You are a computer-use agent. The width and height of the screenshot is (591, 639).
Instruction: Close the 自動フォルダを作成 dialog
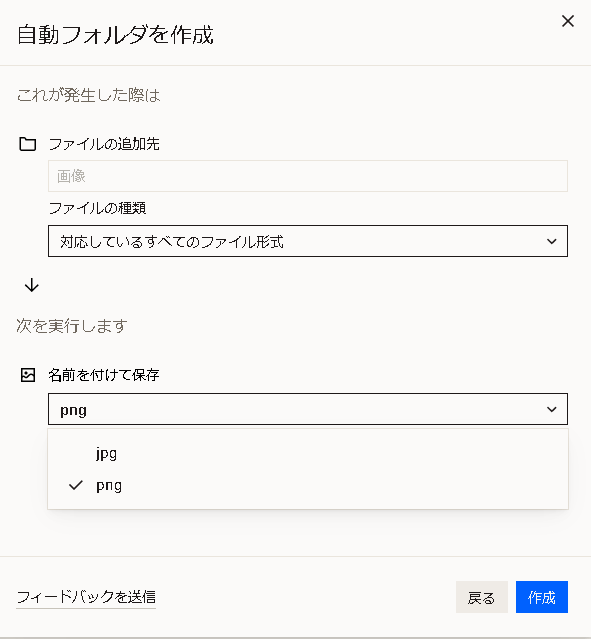point(568,21)
